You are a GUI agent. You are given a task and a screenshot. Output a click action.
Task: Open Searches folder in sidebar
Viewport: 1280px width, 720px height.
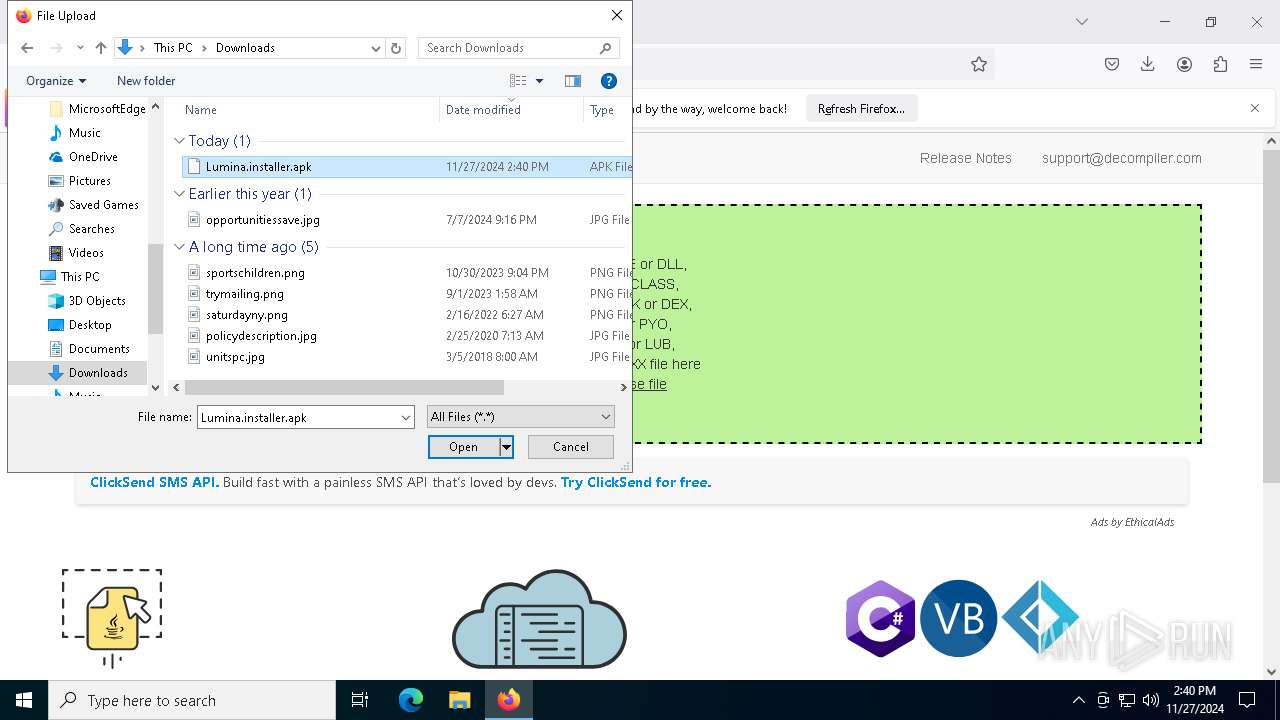click(x=91, y=229)
